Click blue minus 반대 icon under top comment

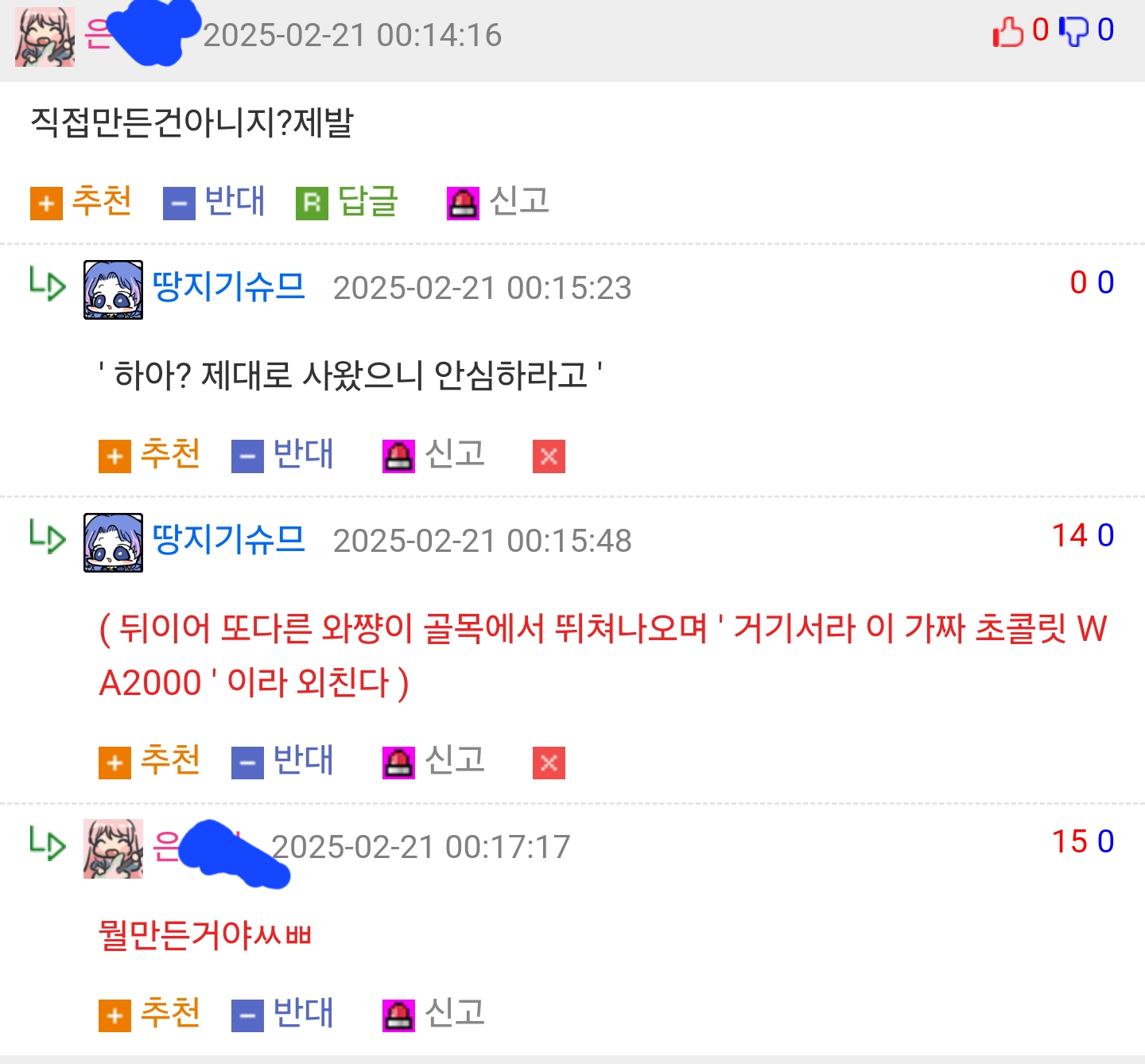point(179,204)
